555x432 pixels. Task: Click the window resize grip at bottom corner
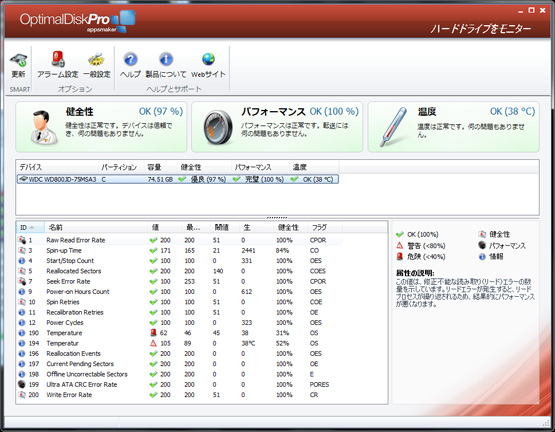(x=545, y=422)
